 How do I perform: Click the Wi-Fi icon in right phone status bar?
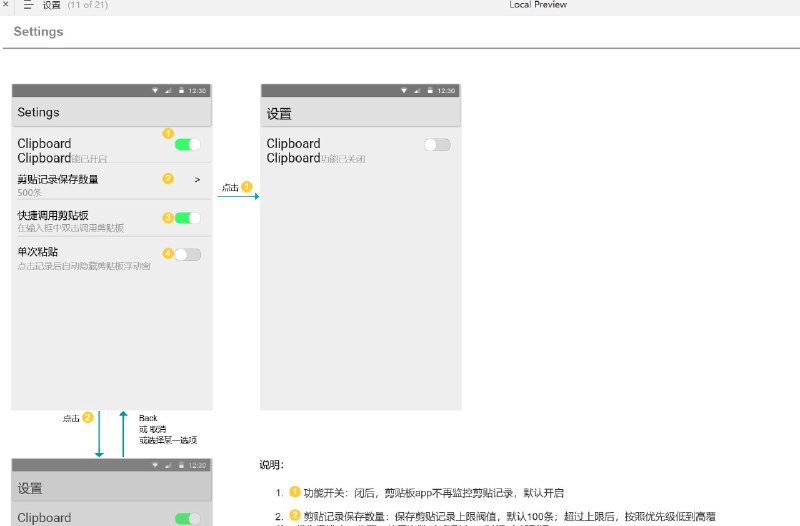pyautogui.click(x=404, y=91)
